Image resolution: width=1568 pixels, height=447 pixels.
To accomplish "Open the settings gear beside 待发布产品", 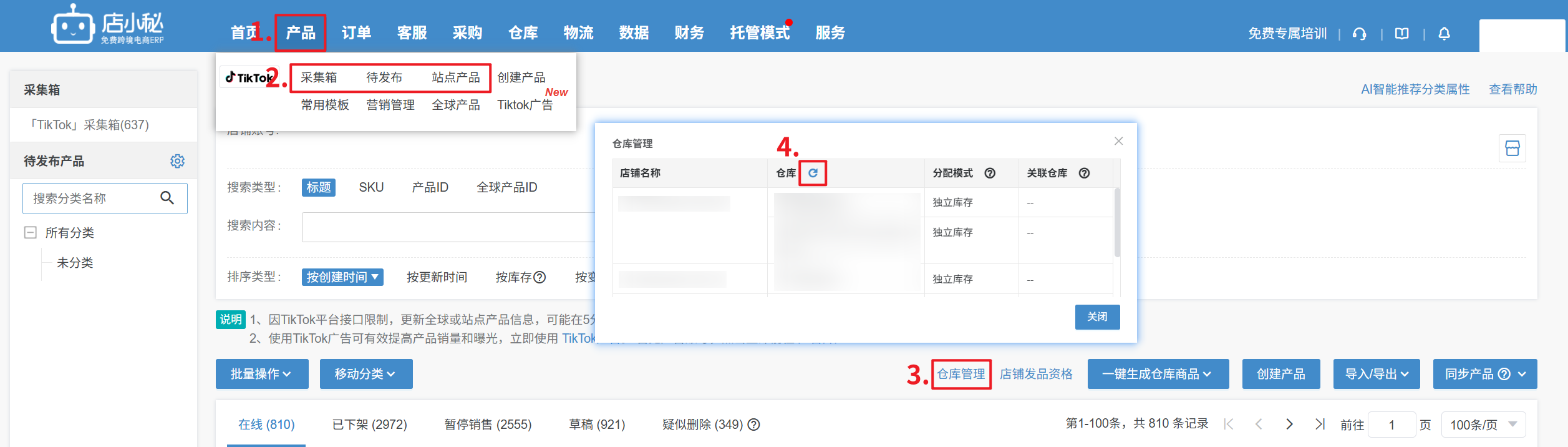I will coord(177,161).
